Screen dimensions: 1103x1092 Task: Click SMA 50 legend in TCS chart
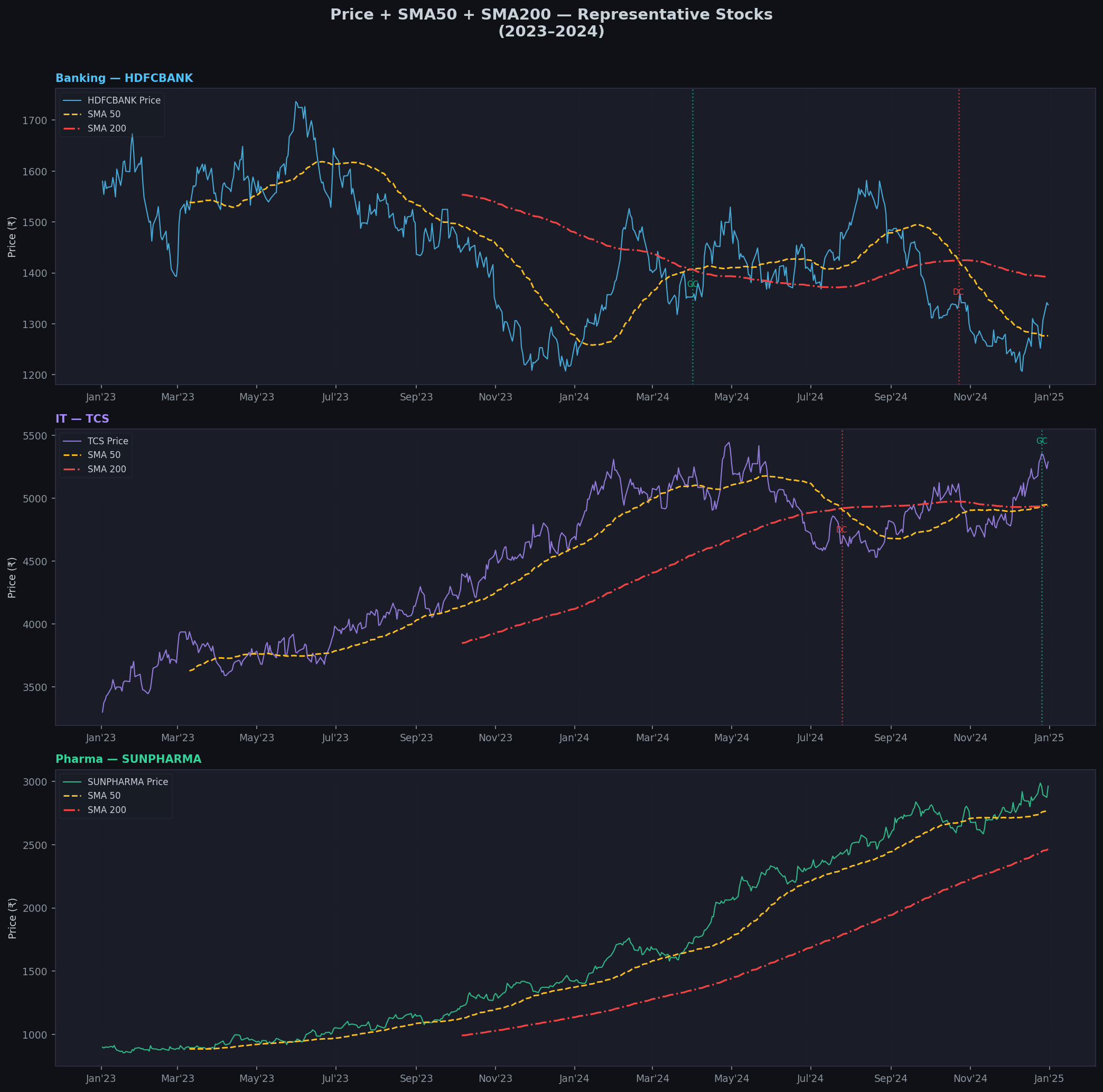[x=104, y=455]
